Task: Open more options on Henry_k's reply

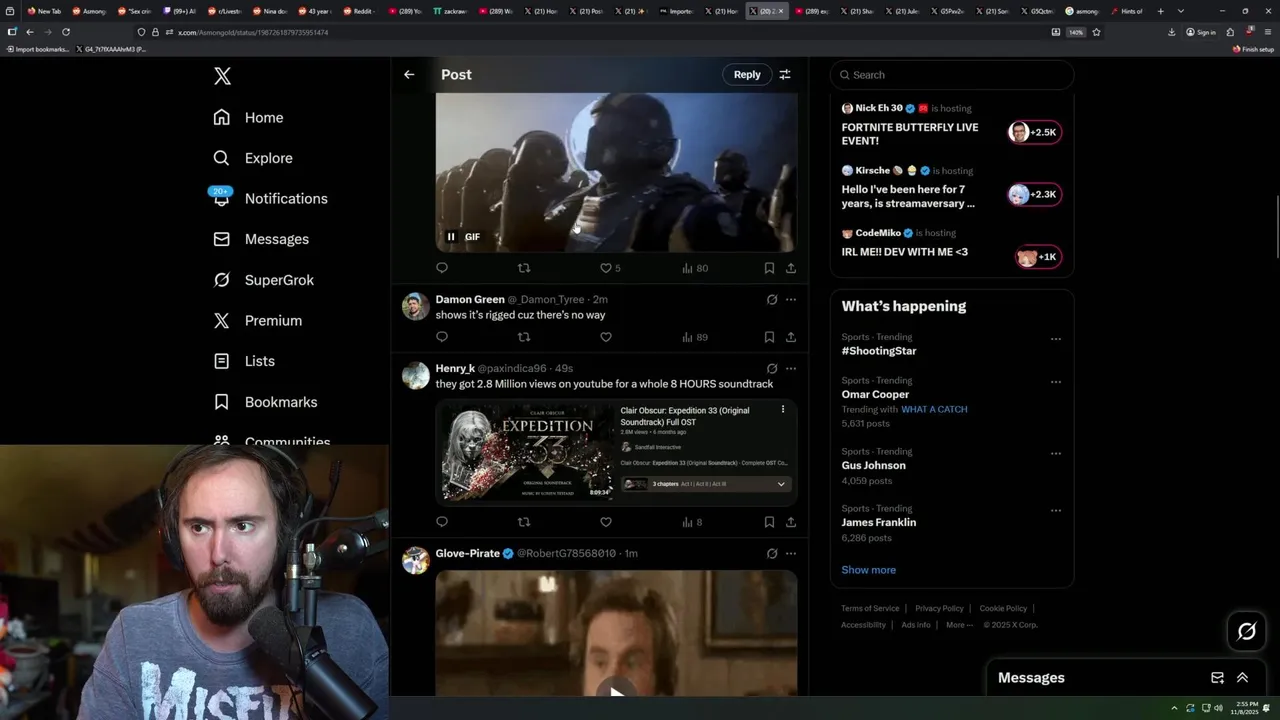Action: pos(791,368)
